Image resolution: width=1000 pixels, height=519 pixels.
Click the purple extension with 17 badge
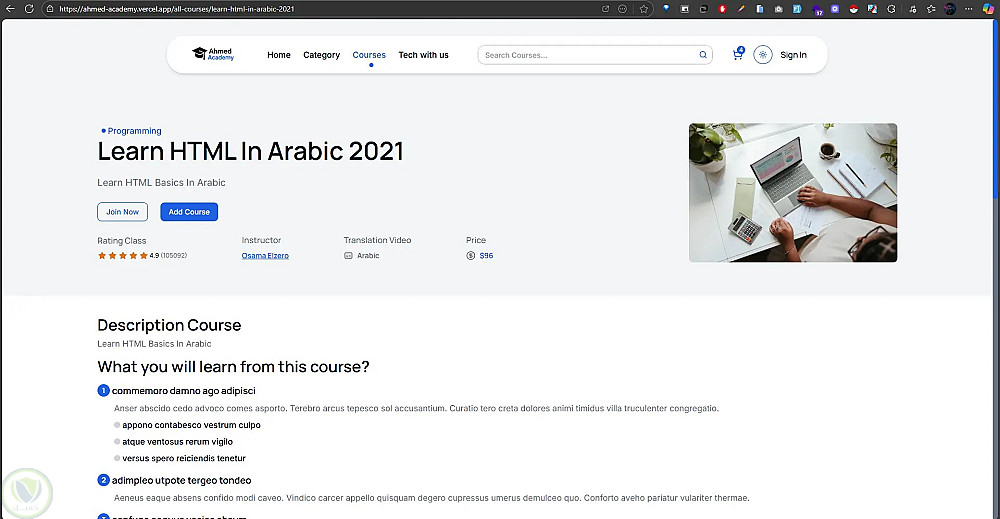tap(817, 10)
